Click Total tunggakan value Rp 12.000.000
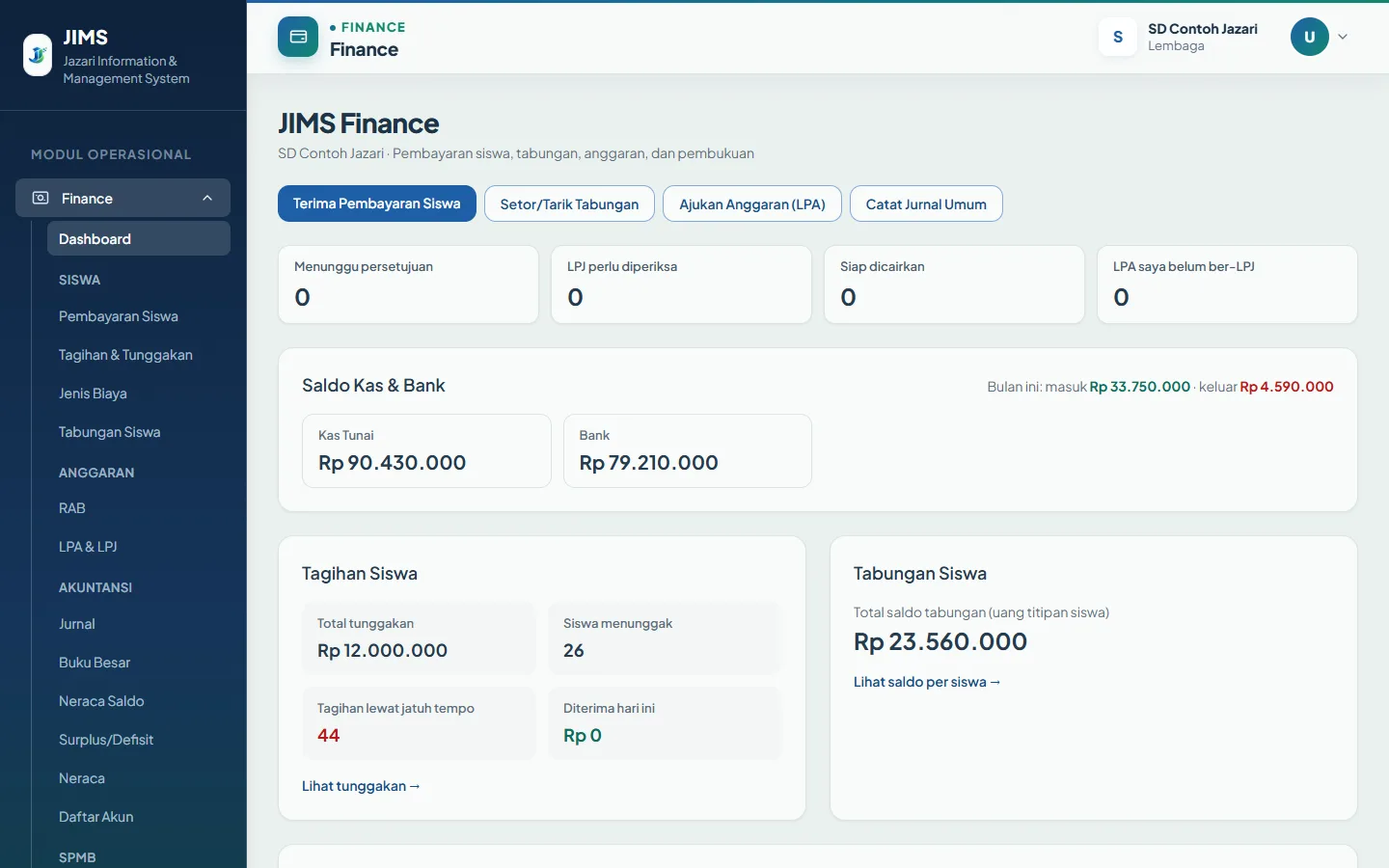 tap(383, 651)
